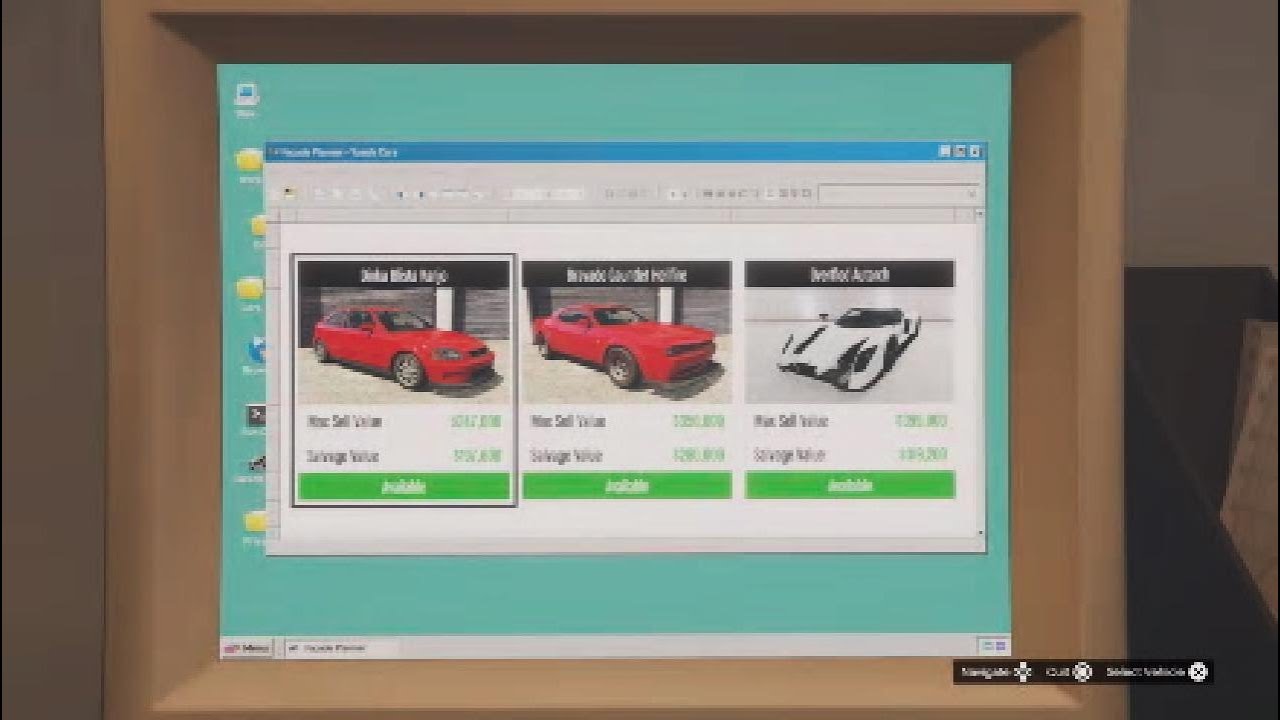Click Salvage Value amount for Blista Kanjo
1280x720 pixels.
coord(476,456)
